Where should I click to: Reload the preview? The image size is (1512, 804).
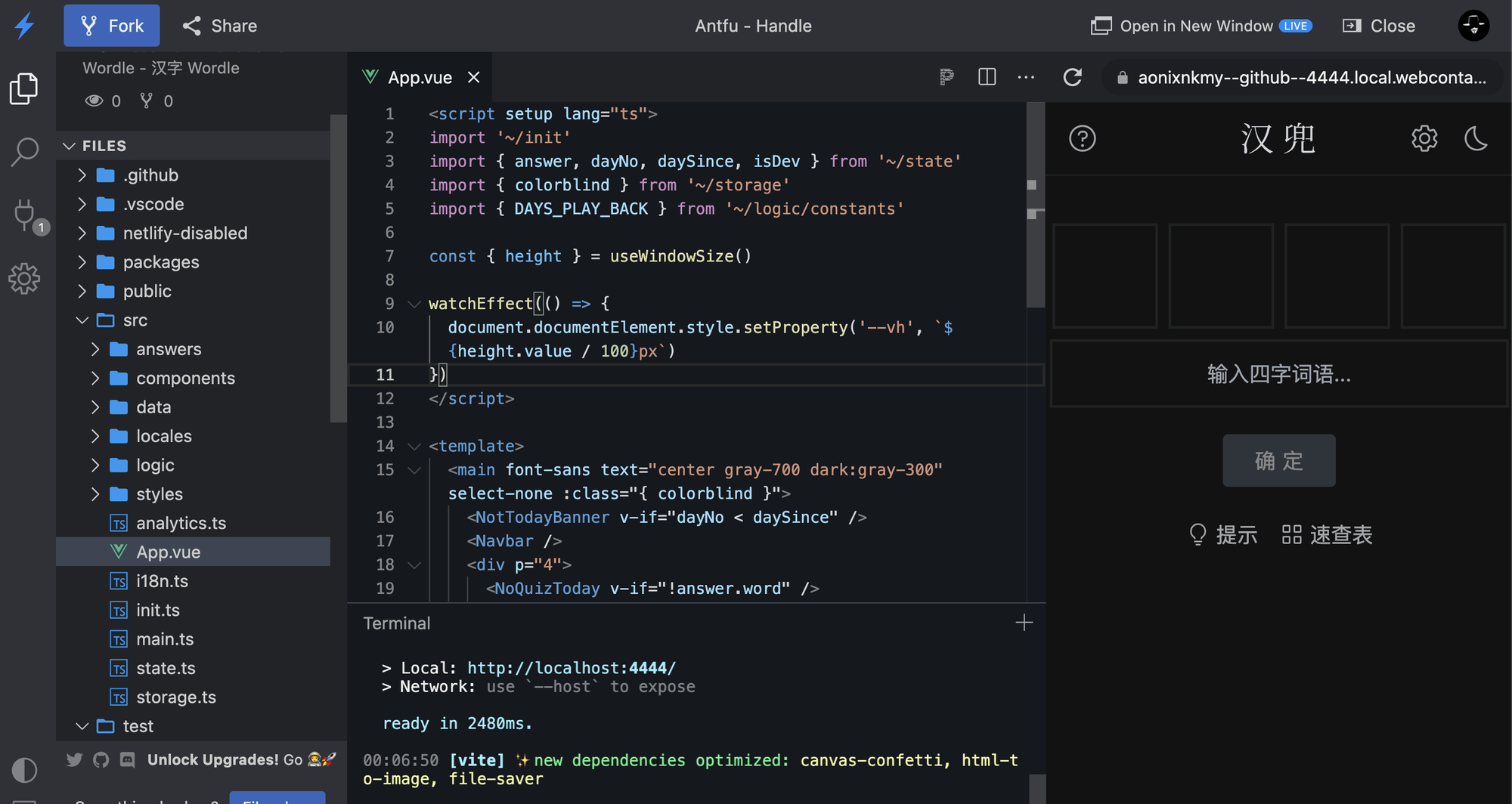click(x=1073, y=77)
